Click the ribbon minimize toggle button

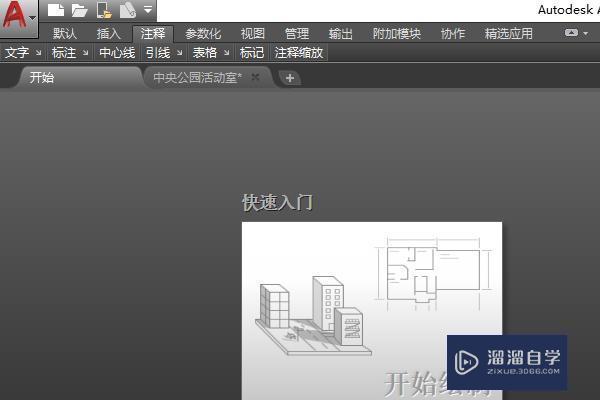point(571,33)
